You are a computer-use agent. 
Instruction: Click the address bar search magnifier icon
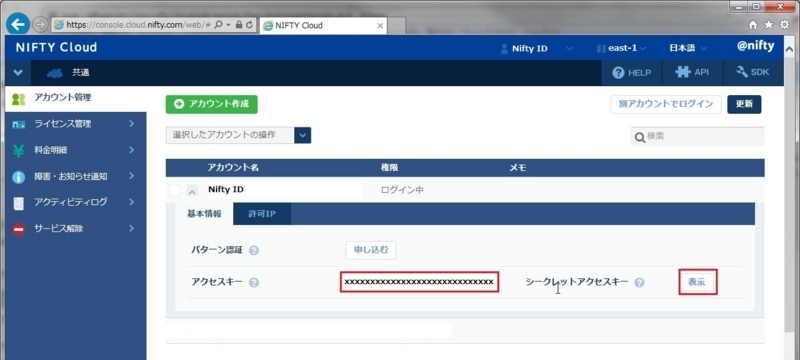[x=219, y=24]
